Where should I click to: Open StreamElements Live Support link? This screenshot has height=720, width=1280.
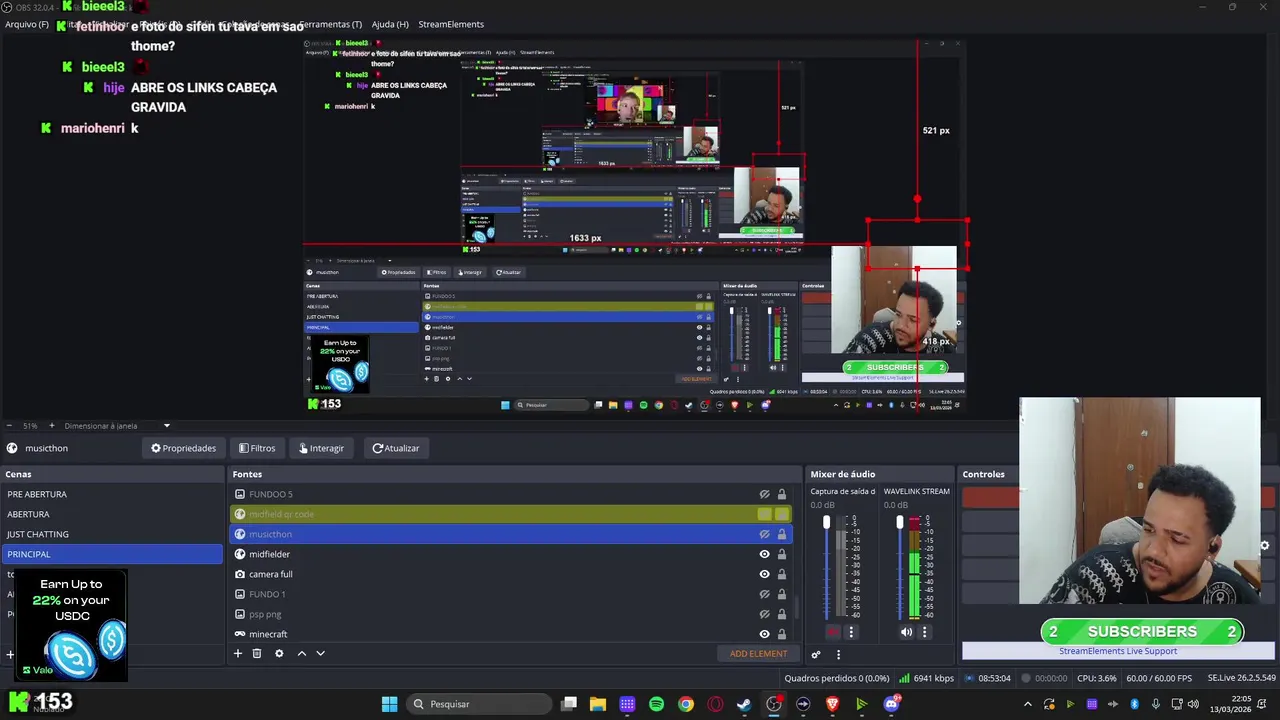click(1118, 651)
